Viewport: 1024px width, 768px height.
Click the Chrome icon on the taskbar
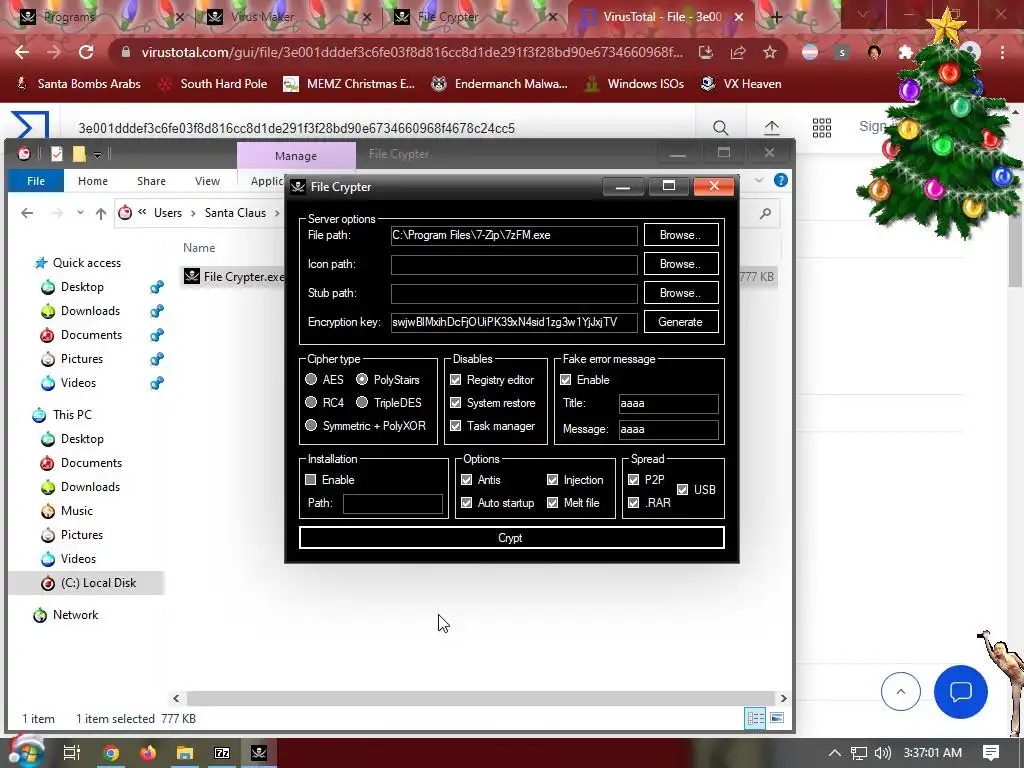[x=111, y=753]
